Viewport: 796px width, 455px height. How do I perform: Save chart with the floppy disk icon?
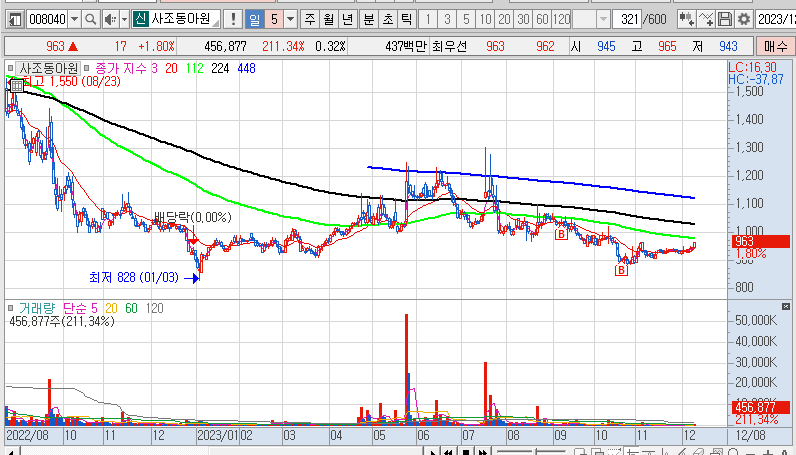[725, 20]
